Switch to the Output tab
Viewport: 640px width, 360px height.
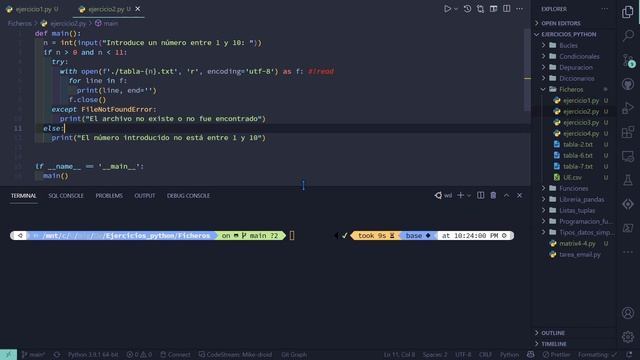(144, 196)
